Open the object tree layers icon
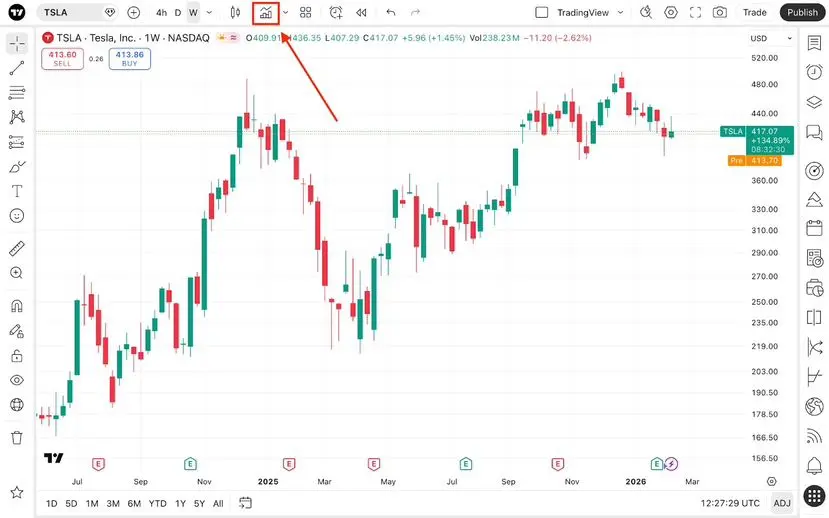829x518 pixels. [814, 102]
